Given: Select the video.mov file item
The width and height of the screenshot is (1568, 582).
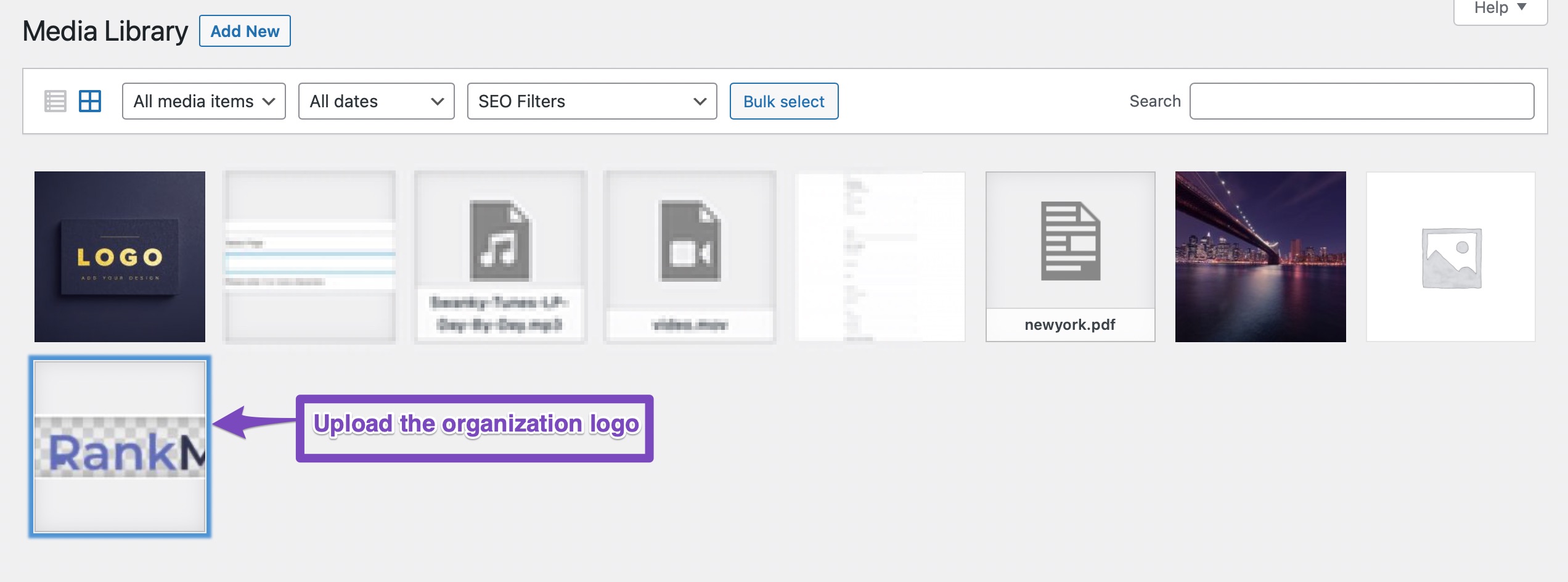Looking at the screenshot, I should tap(690, 256).
